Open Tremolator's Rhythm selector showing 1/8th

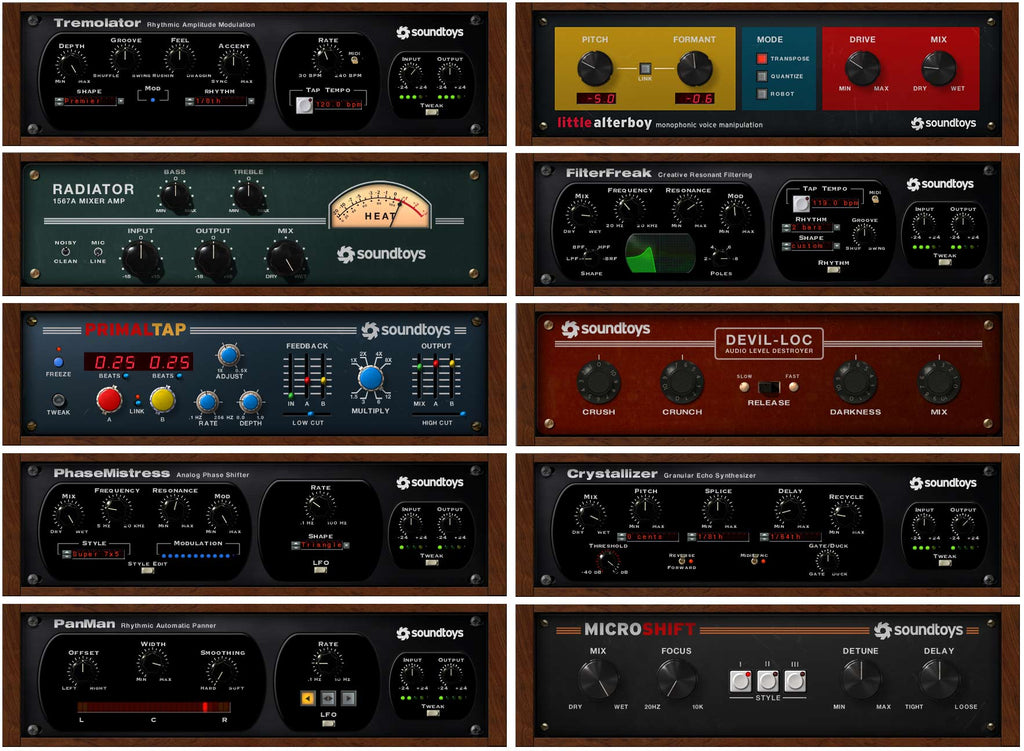(x=219, y=101)
